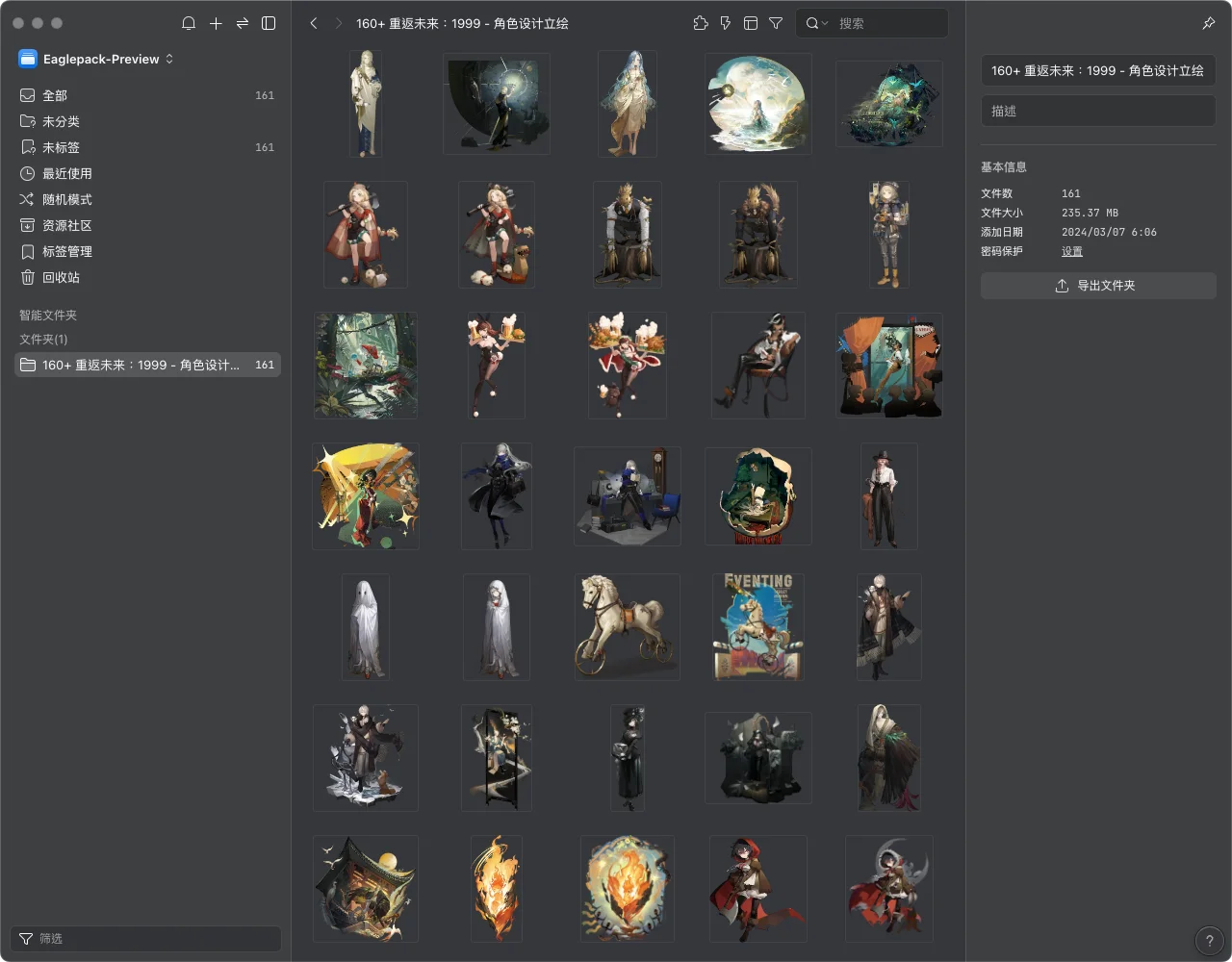Select the grandfather clock room thumbnail
1232x962 pixels.
coord(628,496)
